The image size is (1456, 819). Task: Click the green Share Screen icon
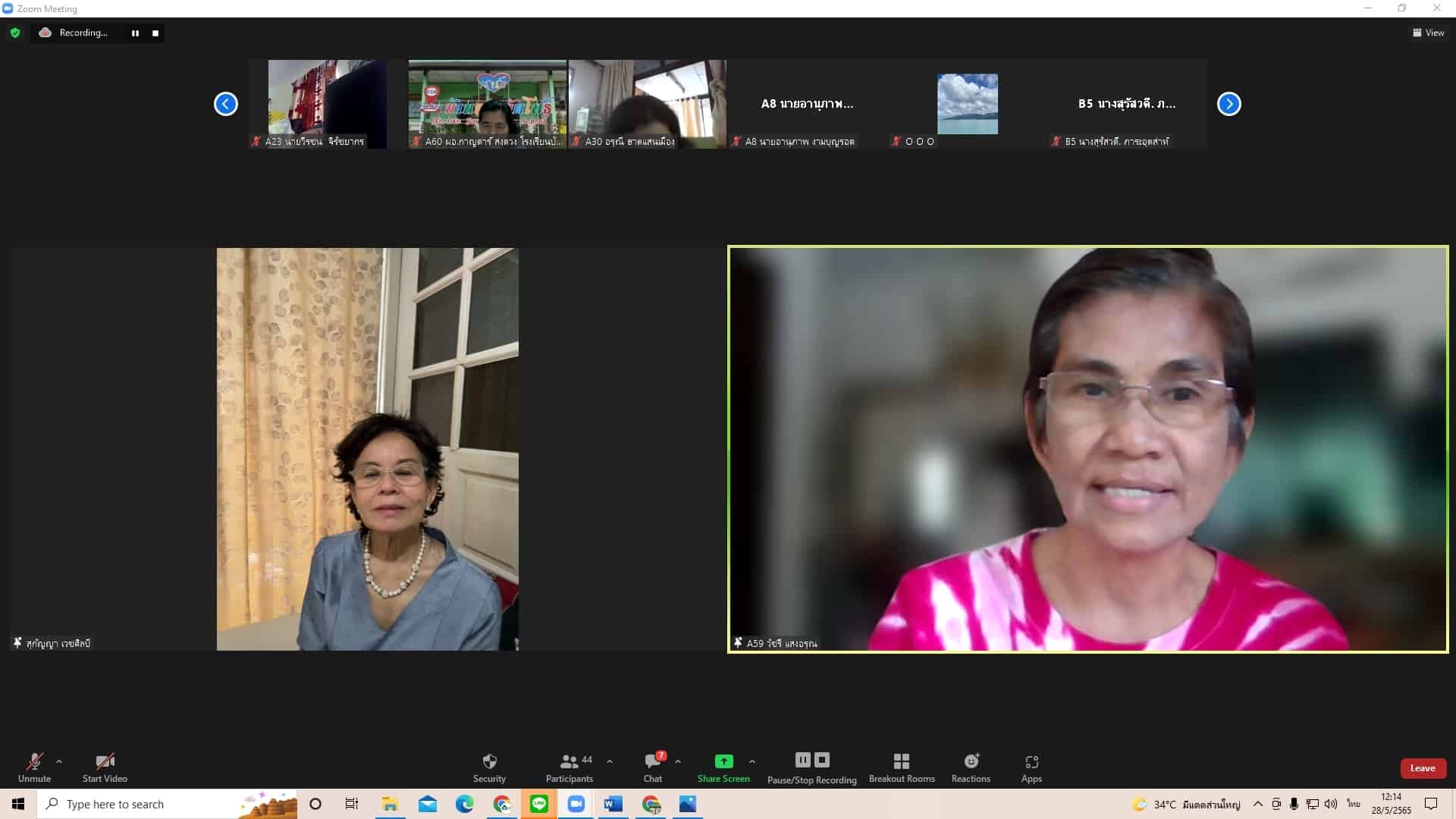723,761
